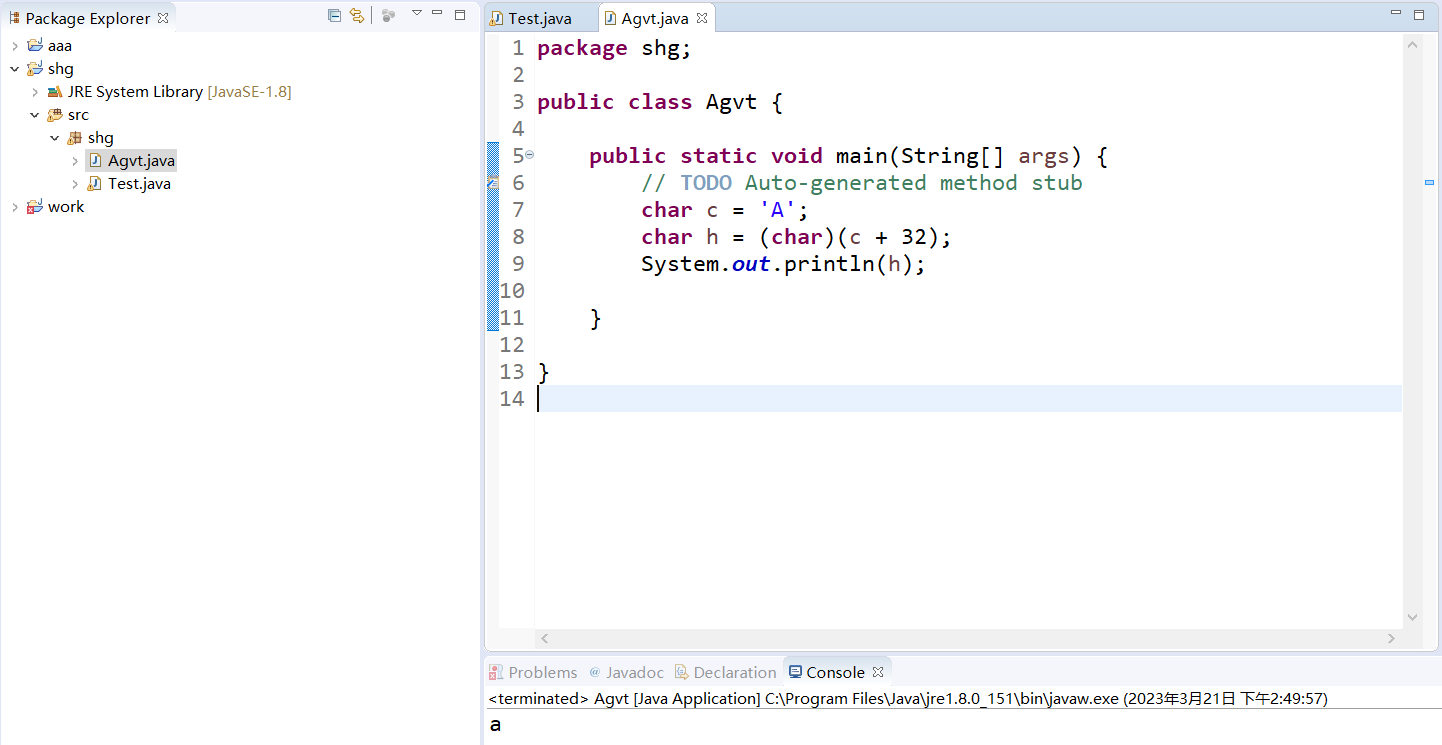Collapse the shg project node
Image resolution: width=1442 pixels, height=745 pixels.
[15, 69]
